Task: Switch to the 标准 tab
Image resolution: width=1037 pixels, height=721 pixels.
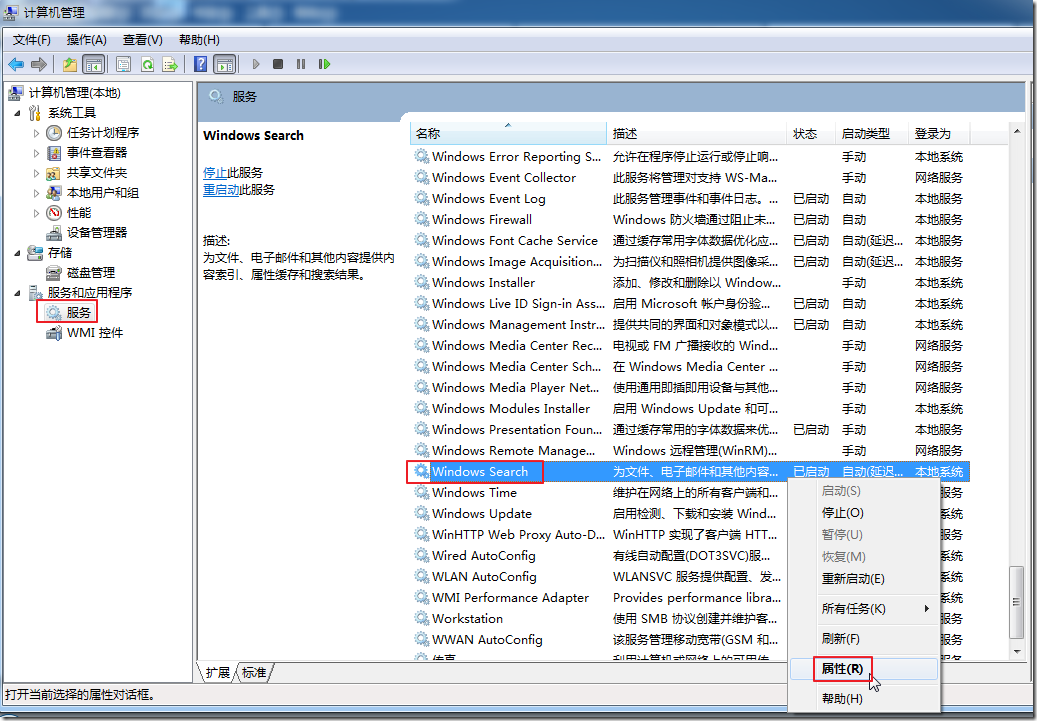Action: click(254, 673)
